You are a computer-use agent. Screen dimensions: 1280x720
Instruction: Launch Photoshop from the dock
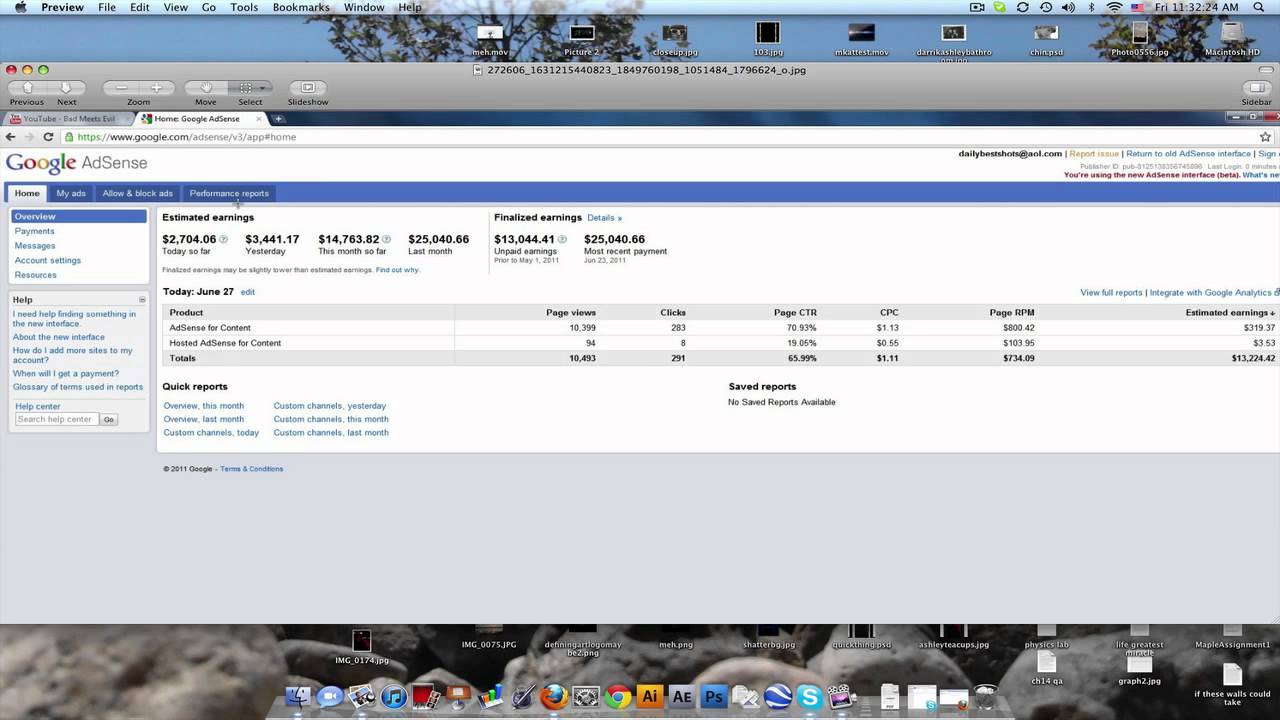tap(714, 697)
